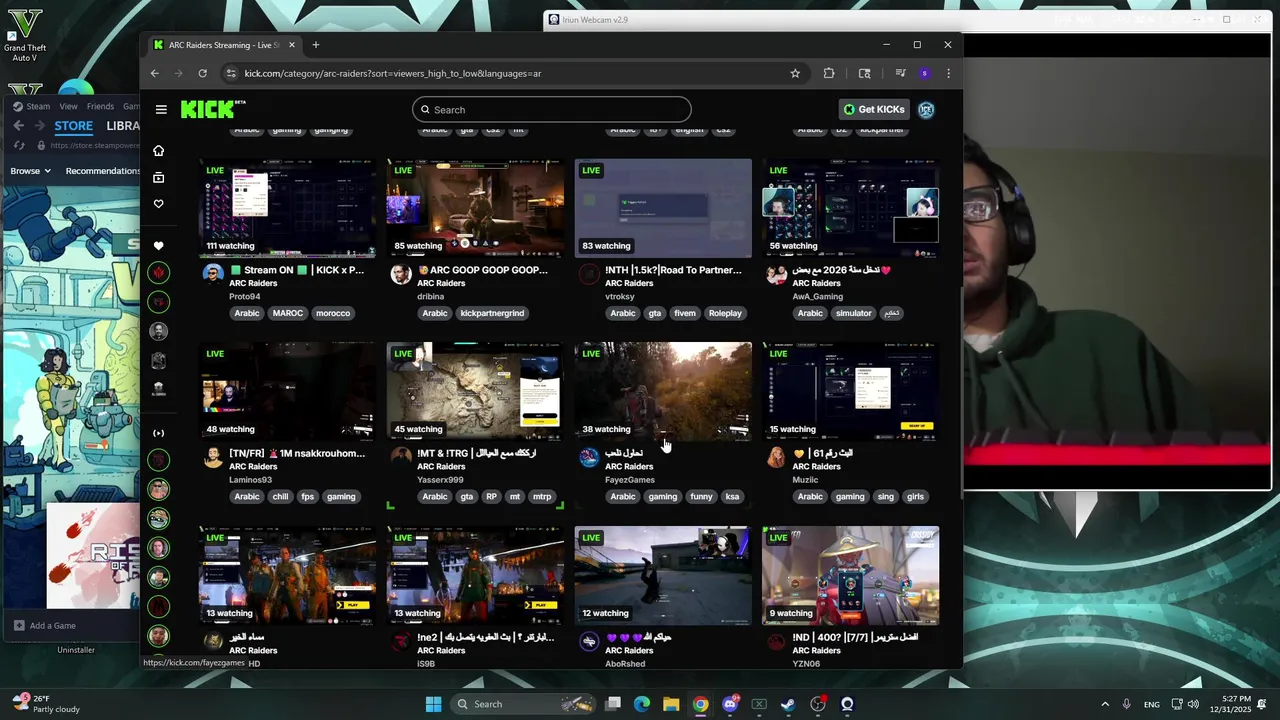The height and width of the screenshot is (720, 1280).
Task: Click the live broadcast icon in Kick sidebar
Action: 158,433
